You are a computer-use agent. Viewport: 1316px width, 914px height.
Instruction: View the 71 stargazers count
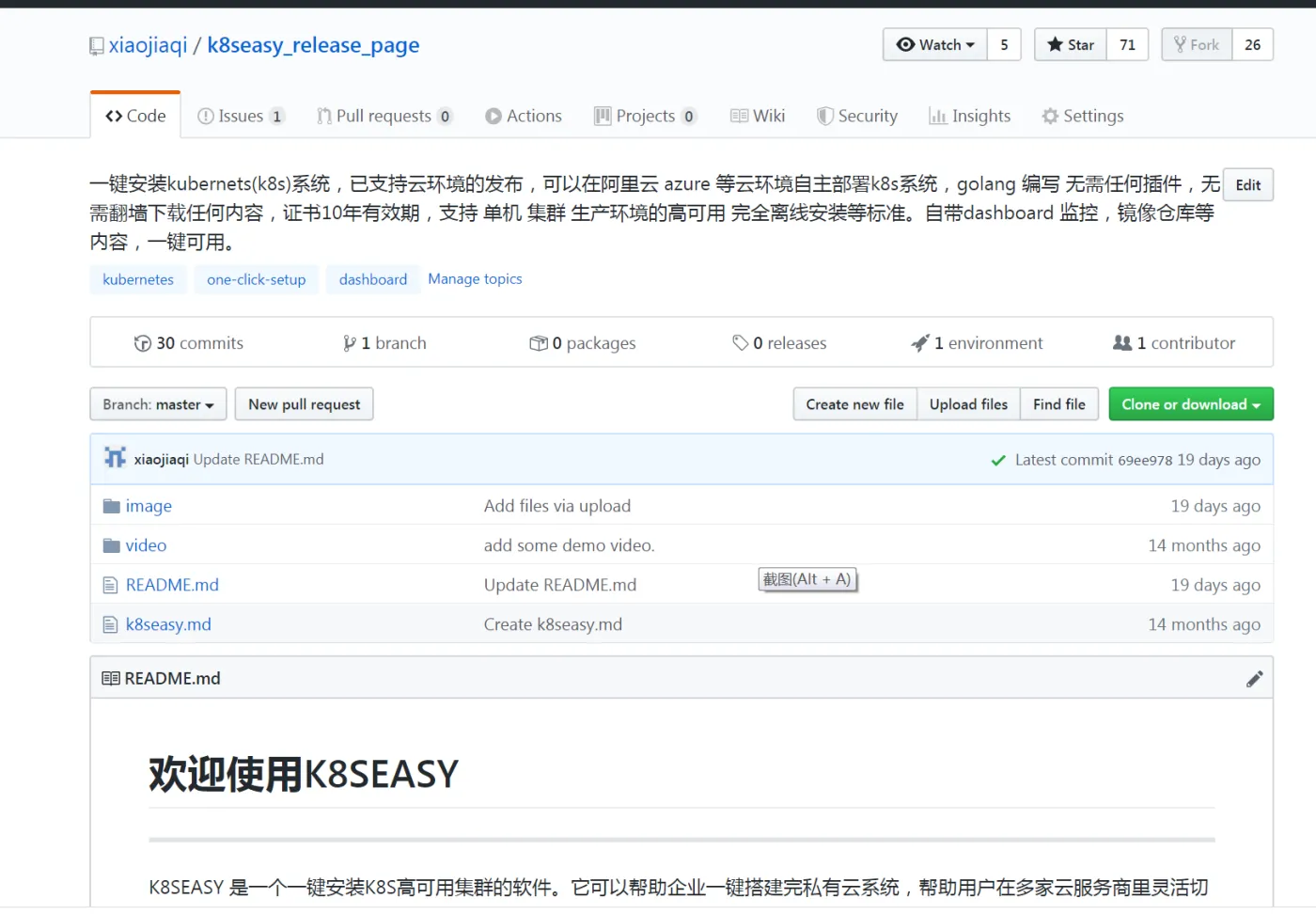1128,44
